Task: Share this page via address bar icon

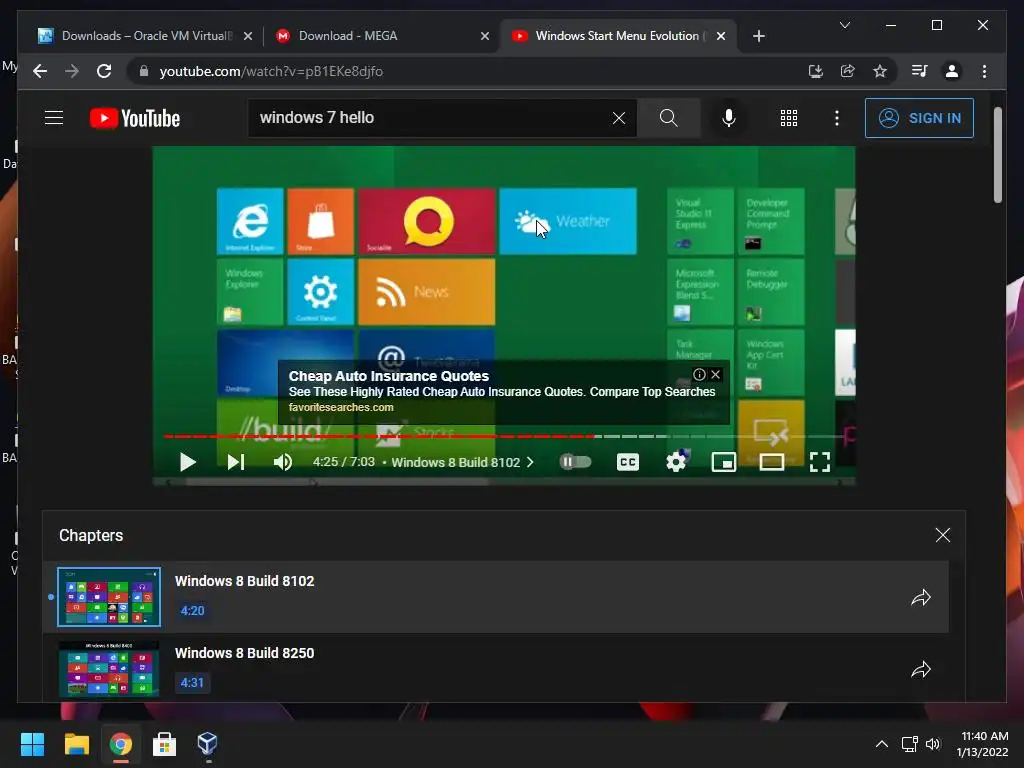Action: [848, 71]
